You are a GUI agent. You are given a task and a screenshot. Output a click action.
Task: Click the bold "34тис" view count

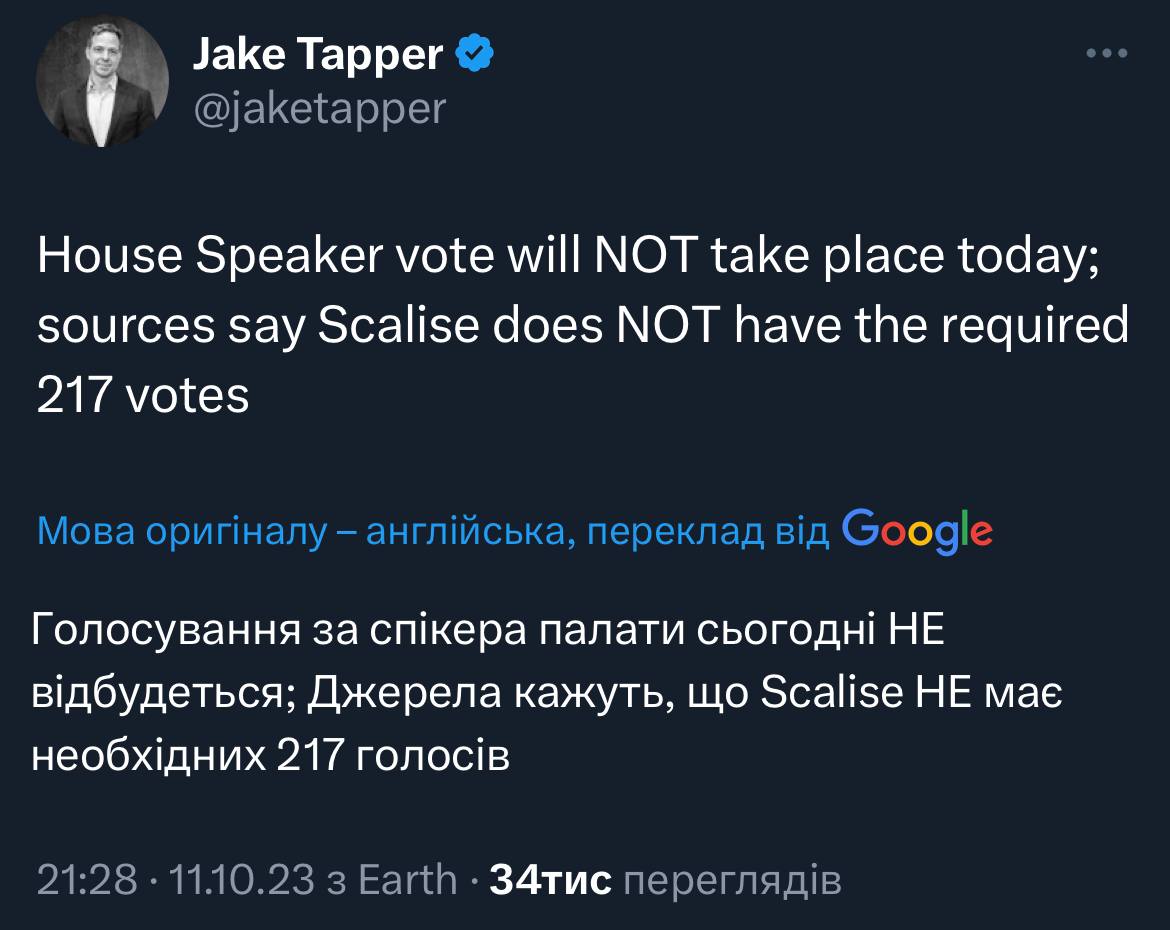tap(552, 880)
